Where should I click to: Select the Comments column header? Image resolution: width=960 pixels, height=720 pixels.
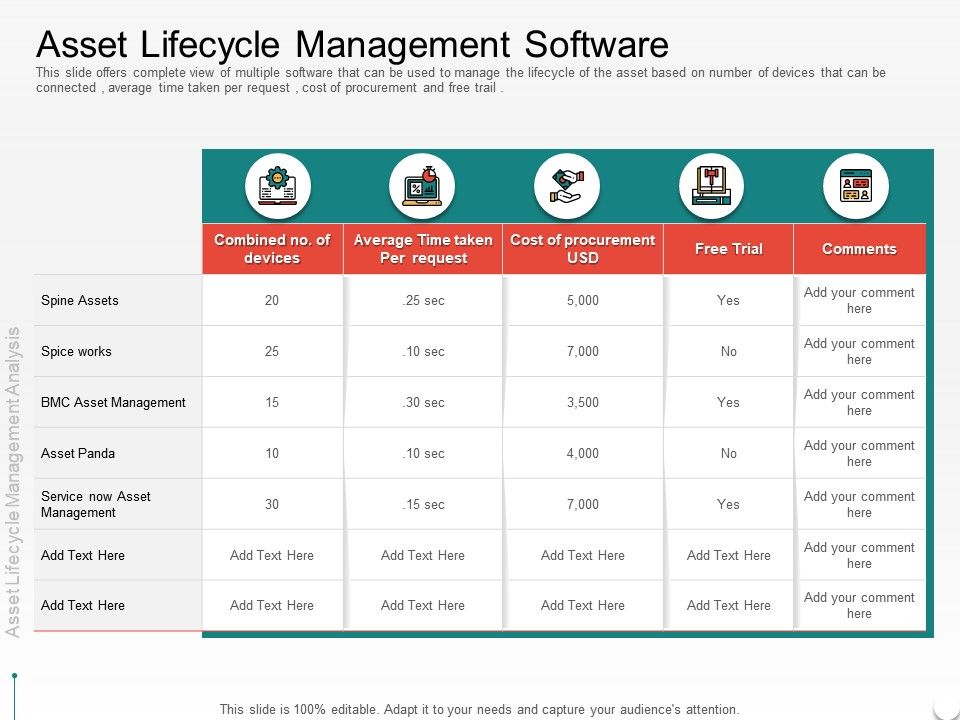point(860,248)
